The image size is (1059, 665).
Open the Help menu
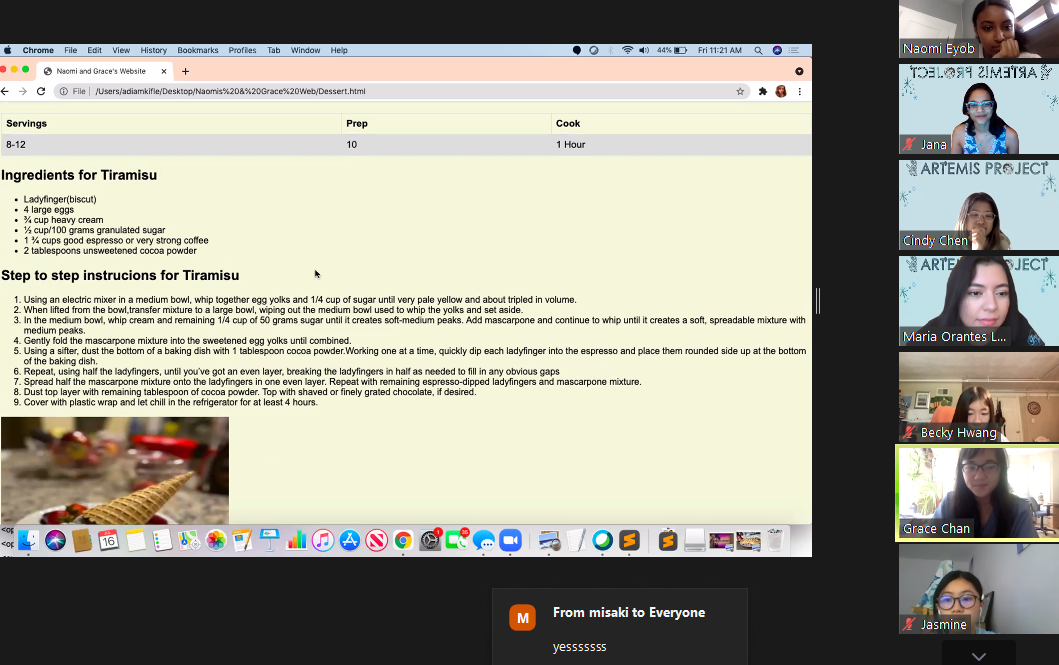[339, 50]
